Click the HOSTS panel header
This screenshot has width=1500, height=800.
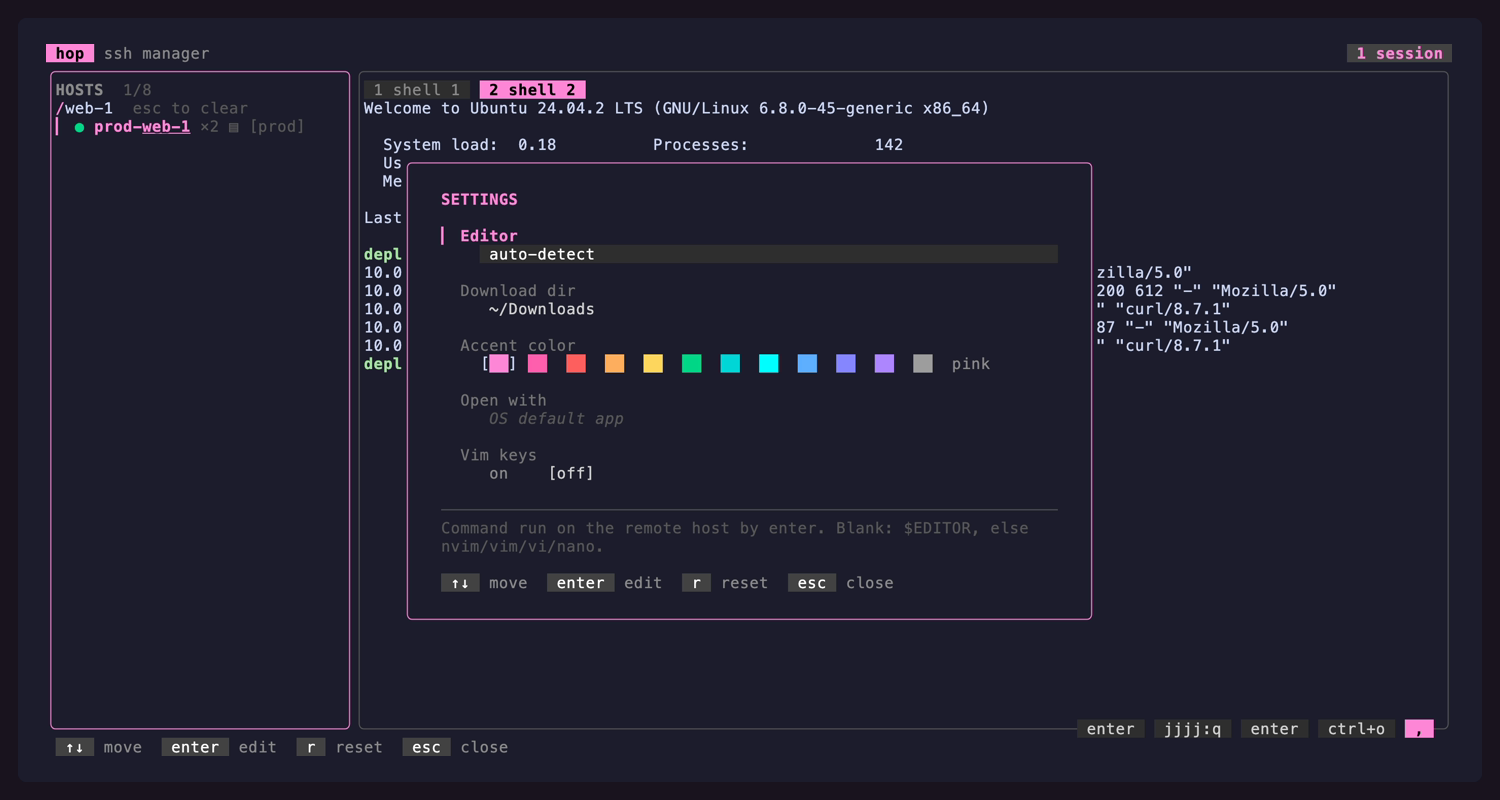click(x=79, y=90)
